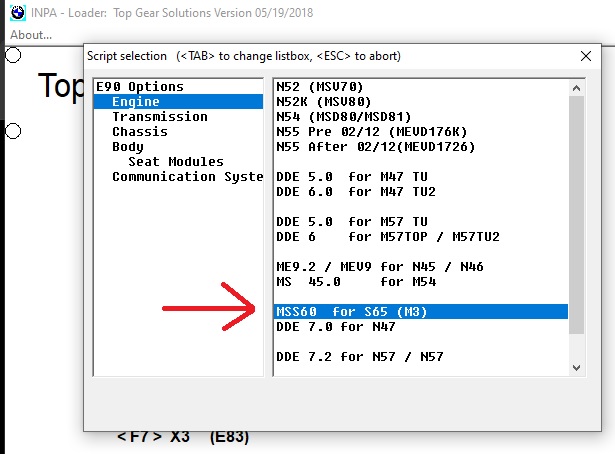Select the upper radio circle in INPA window
This screenshot has width=615, height=454.
(13, 55)
